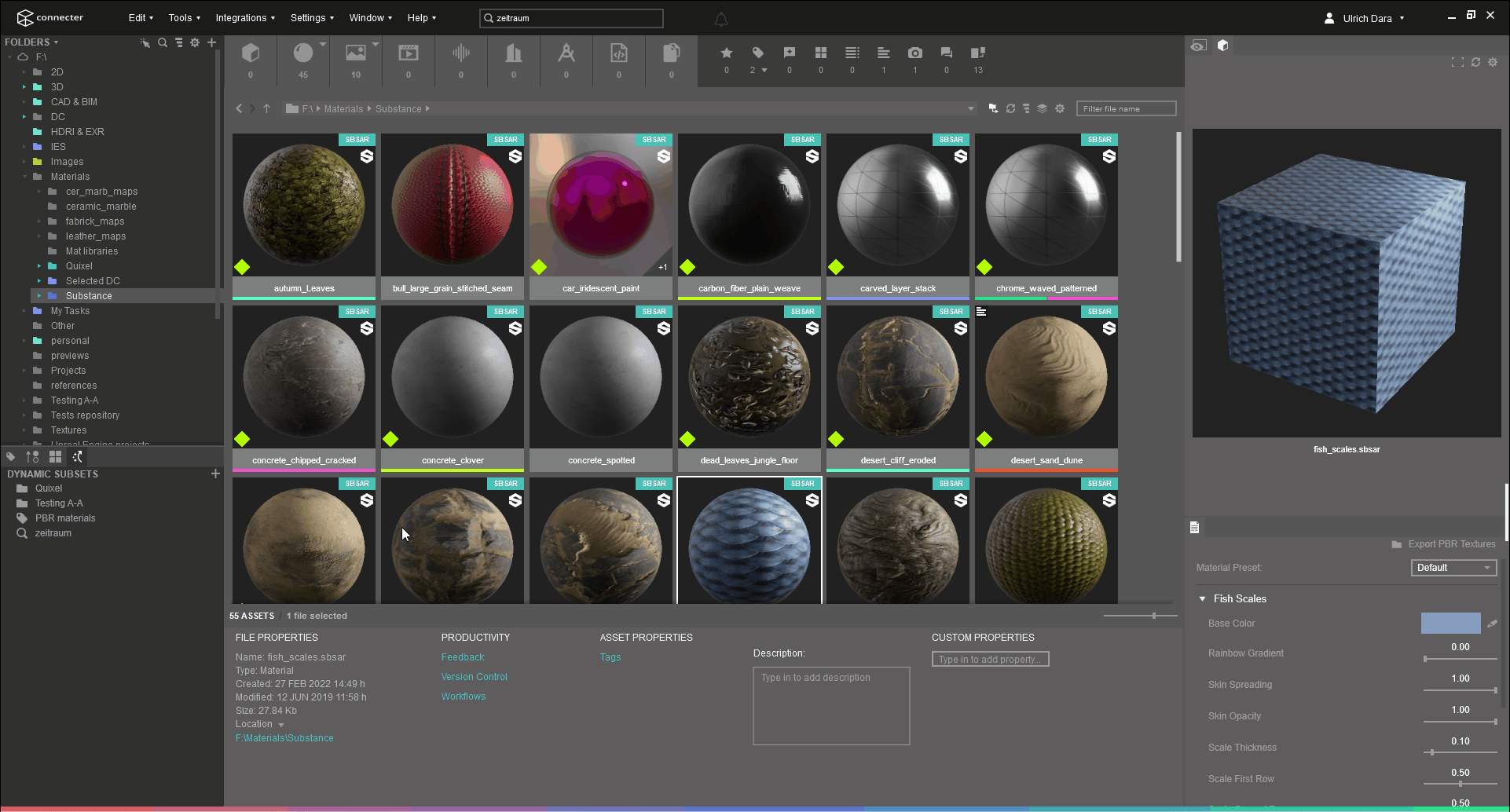Adjust the Scale Thickness slider

1461,752
